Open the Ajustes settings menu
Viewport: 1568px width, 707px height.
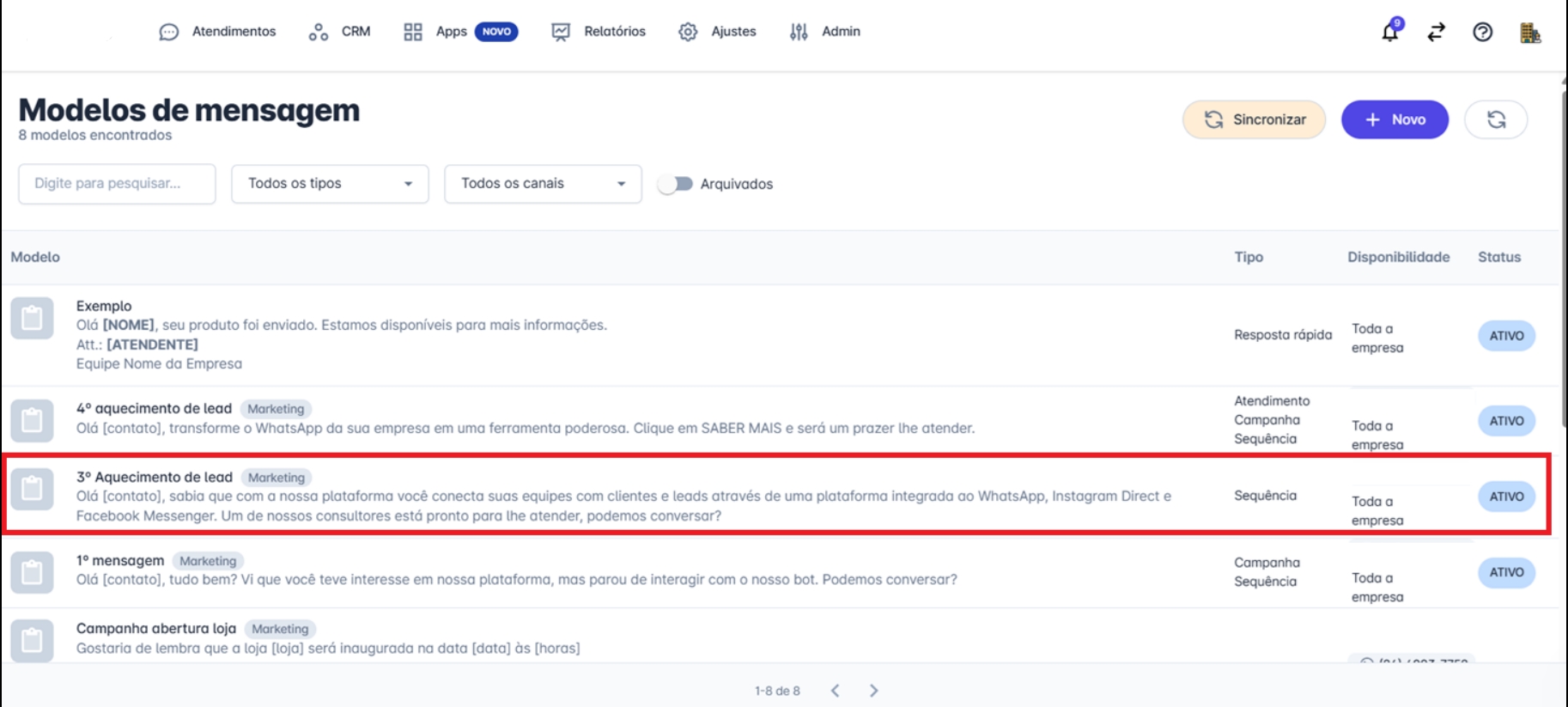(x=717, y=32)
